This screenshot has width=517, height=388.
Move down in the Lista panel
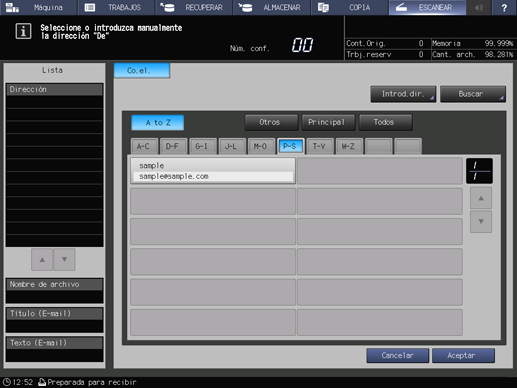pyautogui.click(x=64, y=259)
